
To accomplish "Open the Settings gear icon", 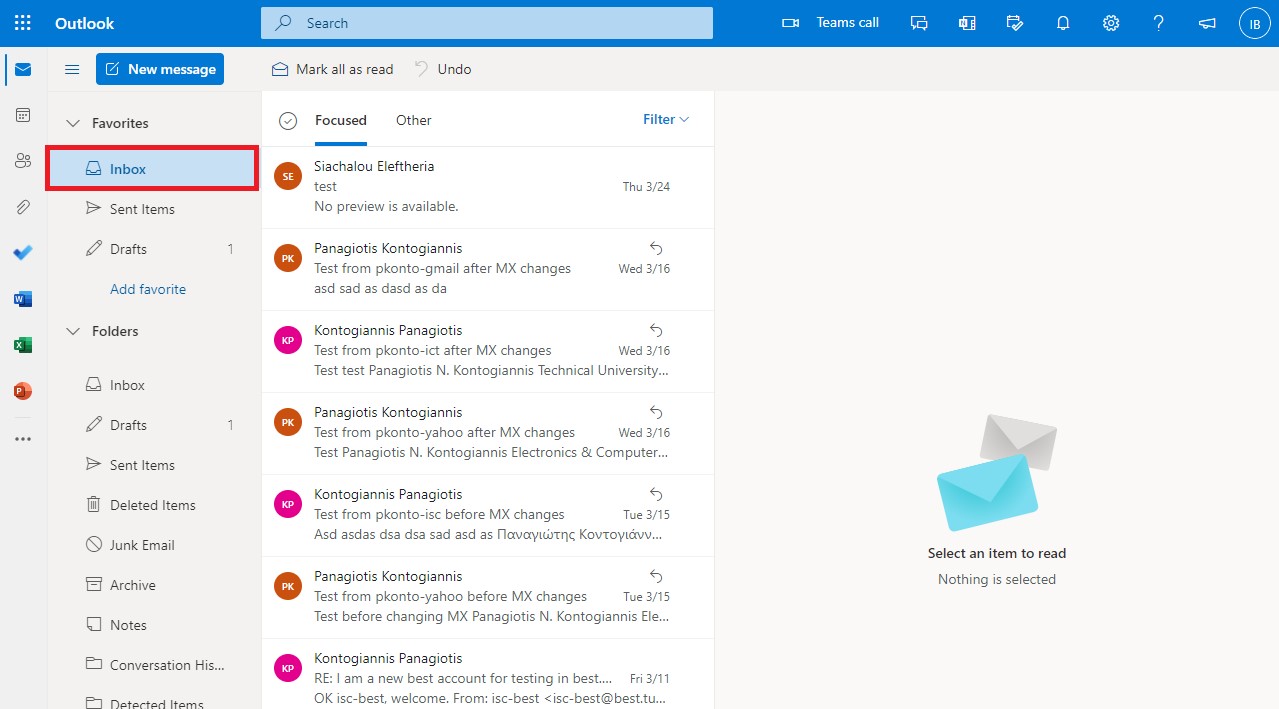I will 1110,23.
